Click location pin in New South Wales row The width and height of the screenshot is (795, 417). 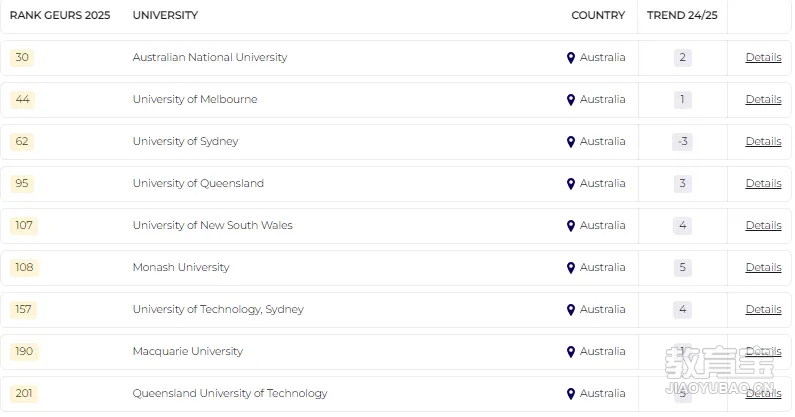(570, 226)
